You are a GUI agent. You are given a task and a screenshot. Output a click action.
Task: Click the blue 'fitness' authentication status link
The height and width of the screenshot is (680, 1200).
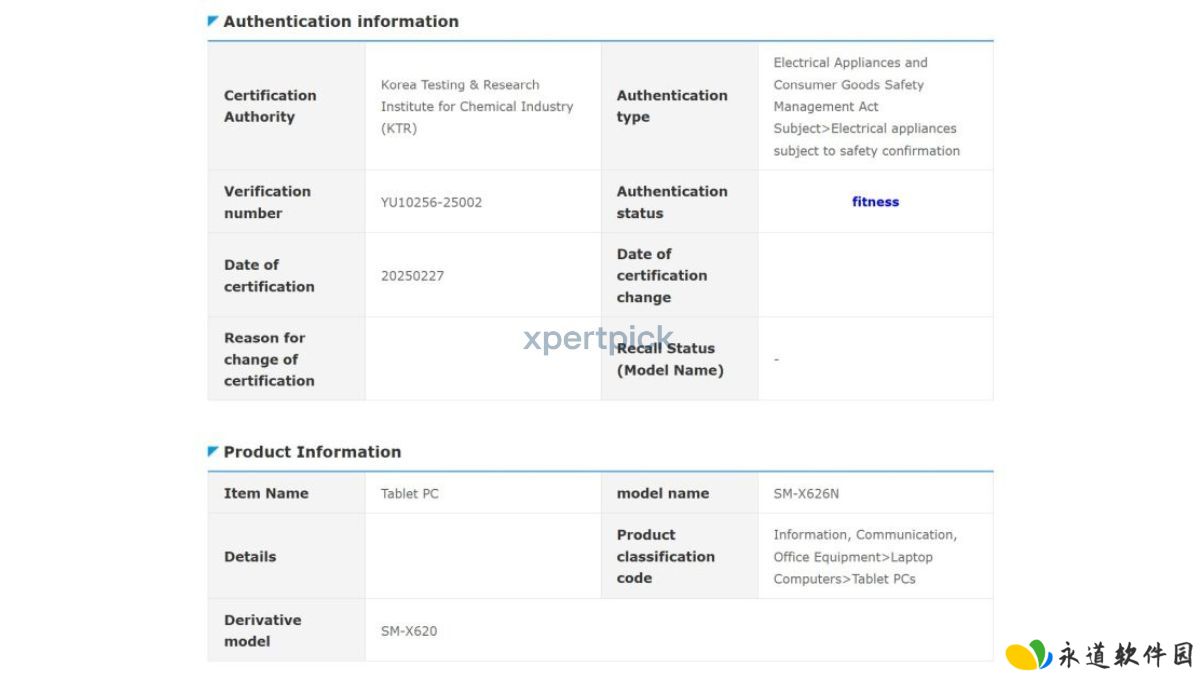[x=875, y=201]
